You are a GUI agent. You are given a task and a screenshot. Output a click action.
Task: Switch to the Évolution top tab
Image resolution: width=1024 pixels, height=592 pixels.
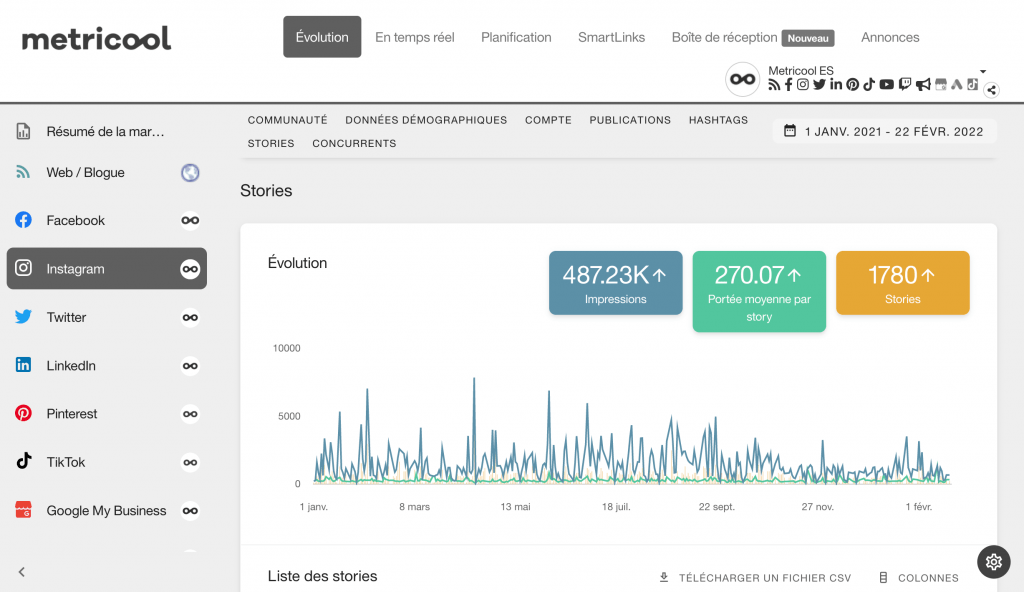322,37
